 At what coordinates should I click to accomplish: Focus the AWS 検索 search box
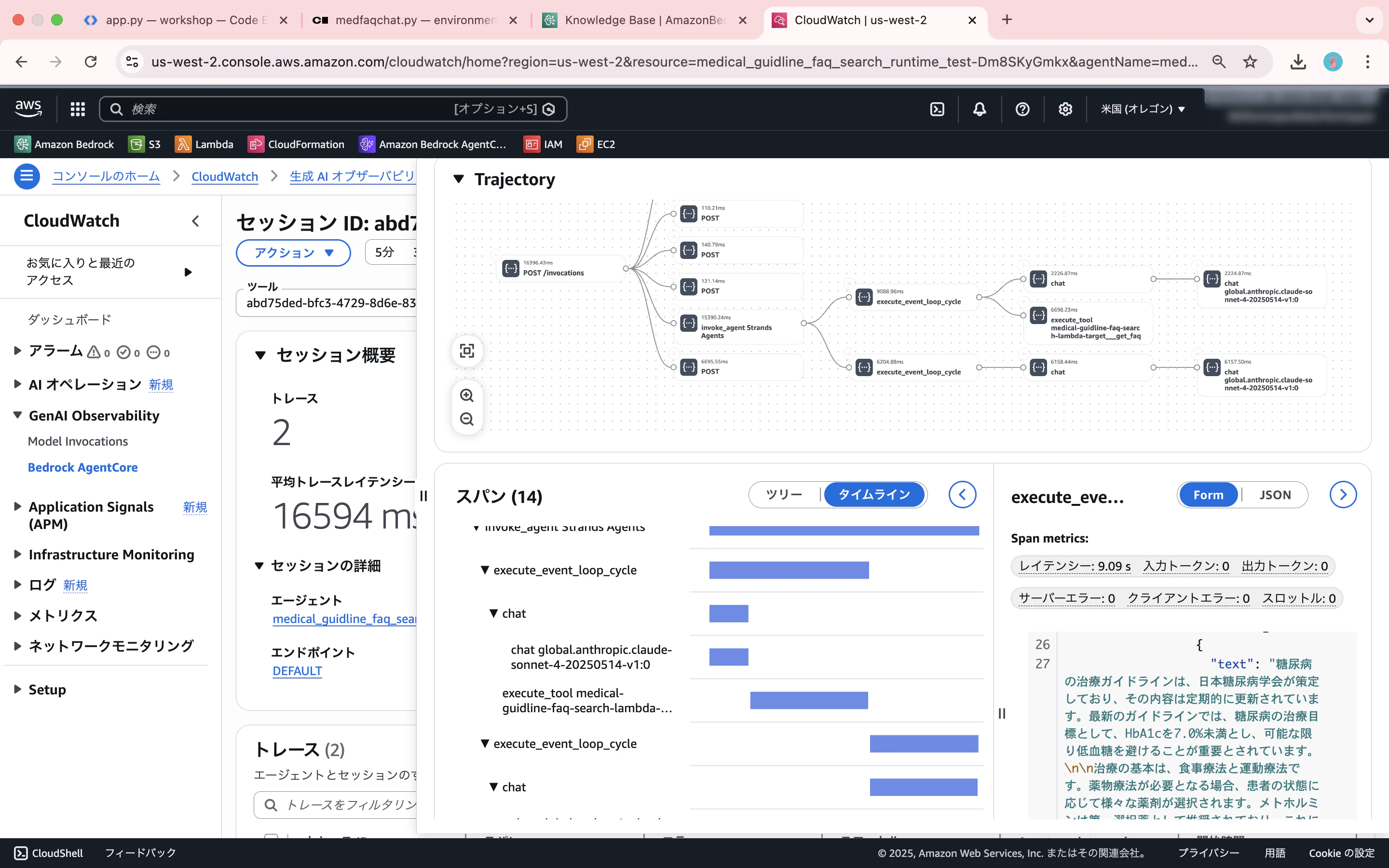pos(333,109)
